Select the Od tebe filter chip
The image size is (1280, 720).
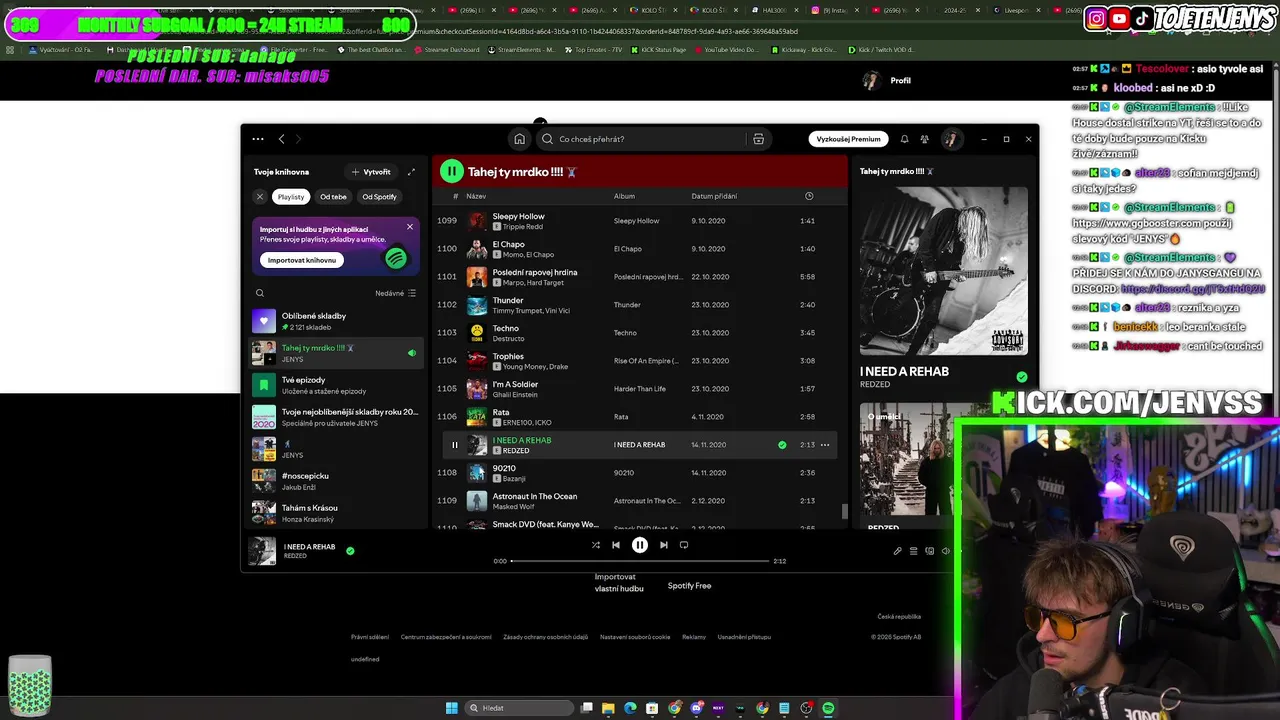(333, 197)
